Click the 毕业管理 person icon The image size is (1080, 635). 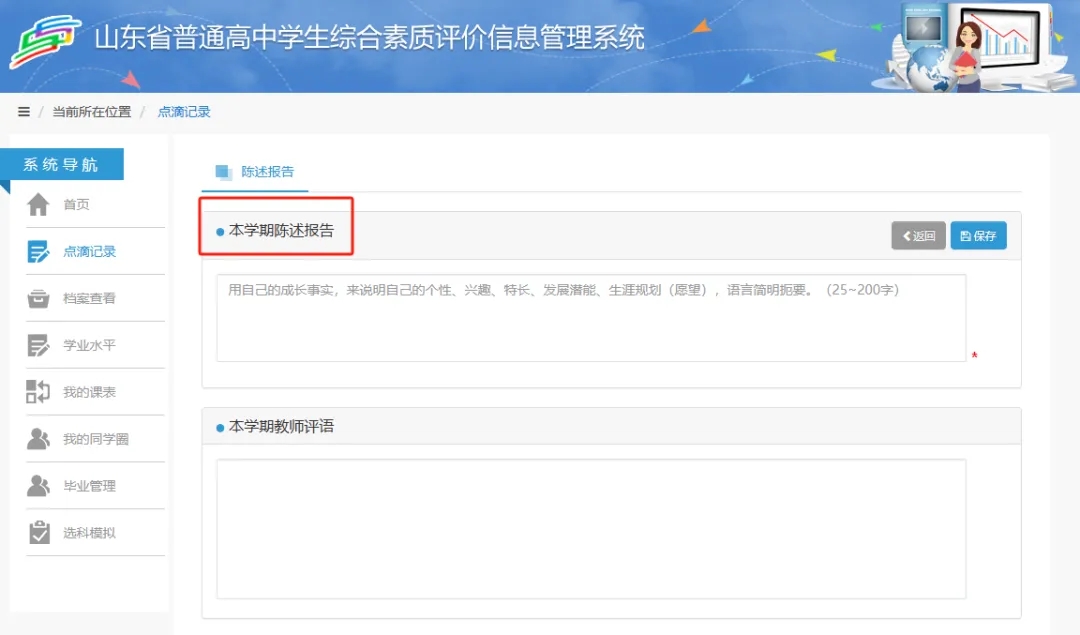point(38,486)
